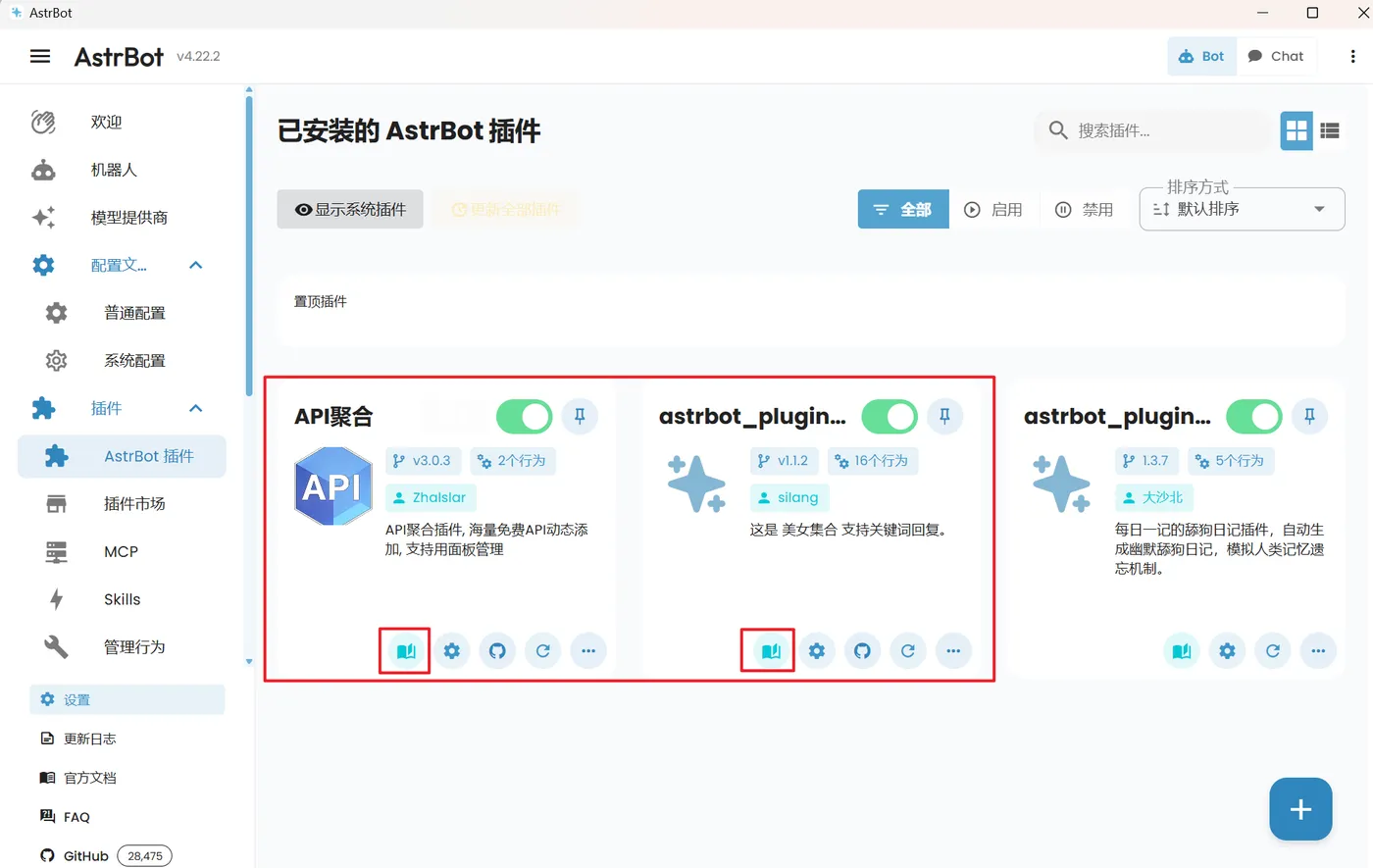The height and width of the screenshot is (868, 1373).
Task: Open the three-dot menu in top bar
Action: coord(1352,57)
